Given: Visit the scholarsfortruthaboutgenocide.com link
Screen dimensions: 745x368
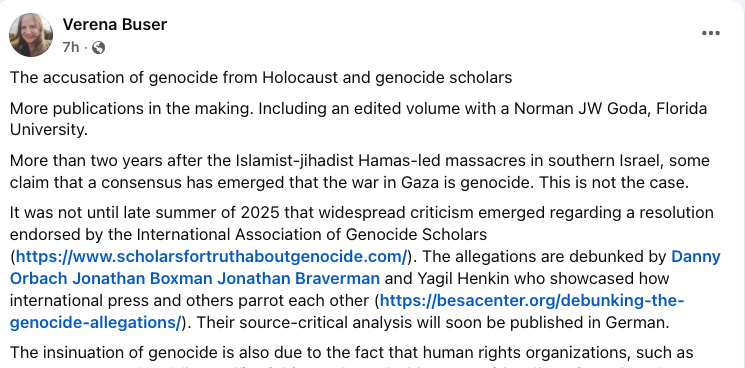Looking at the screenshot, I should (211, 256).
